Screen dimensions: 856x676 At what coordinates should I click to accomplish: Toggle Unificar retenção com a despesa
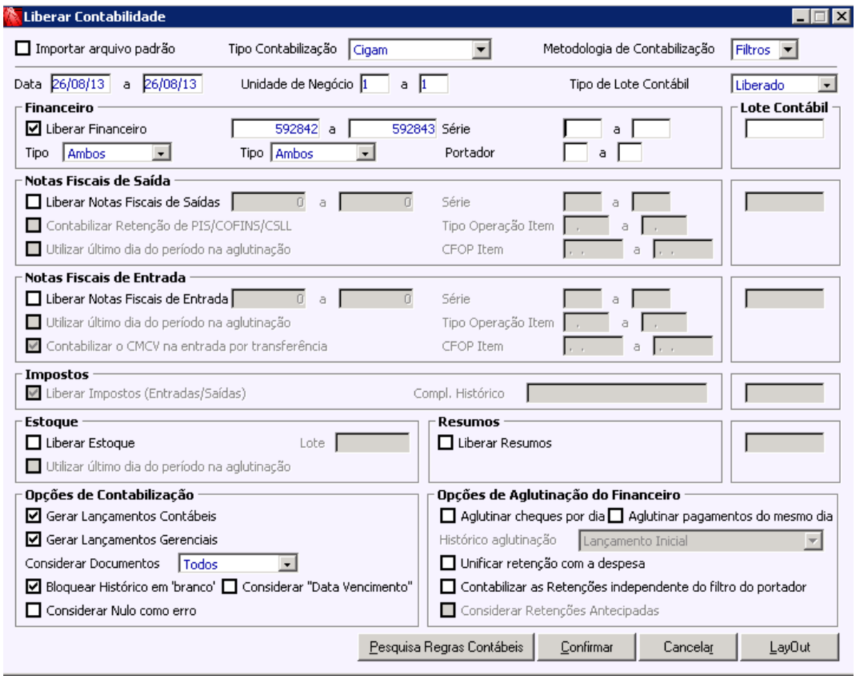(448, 563)
